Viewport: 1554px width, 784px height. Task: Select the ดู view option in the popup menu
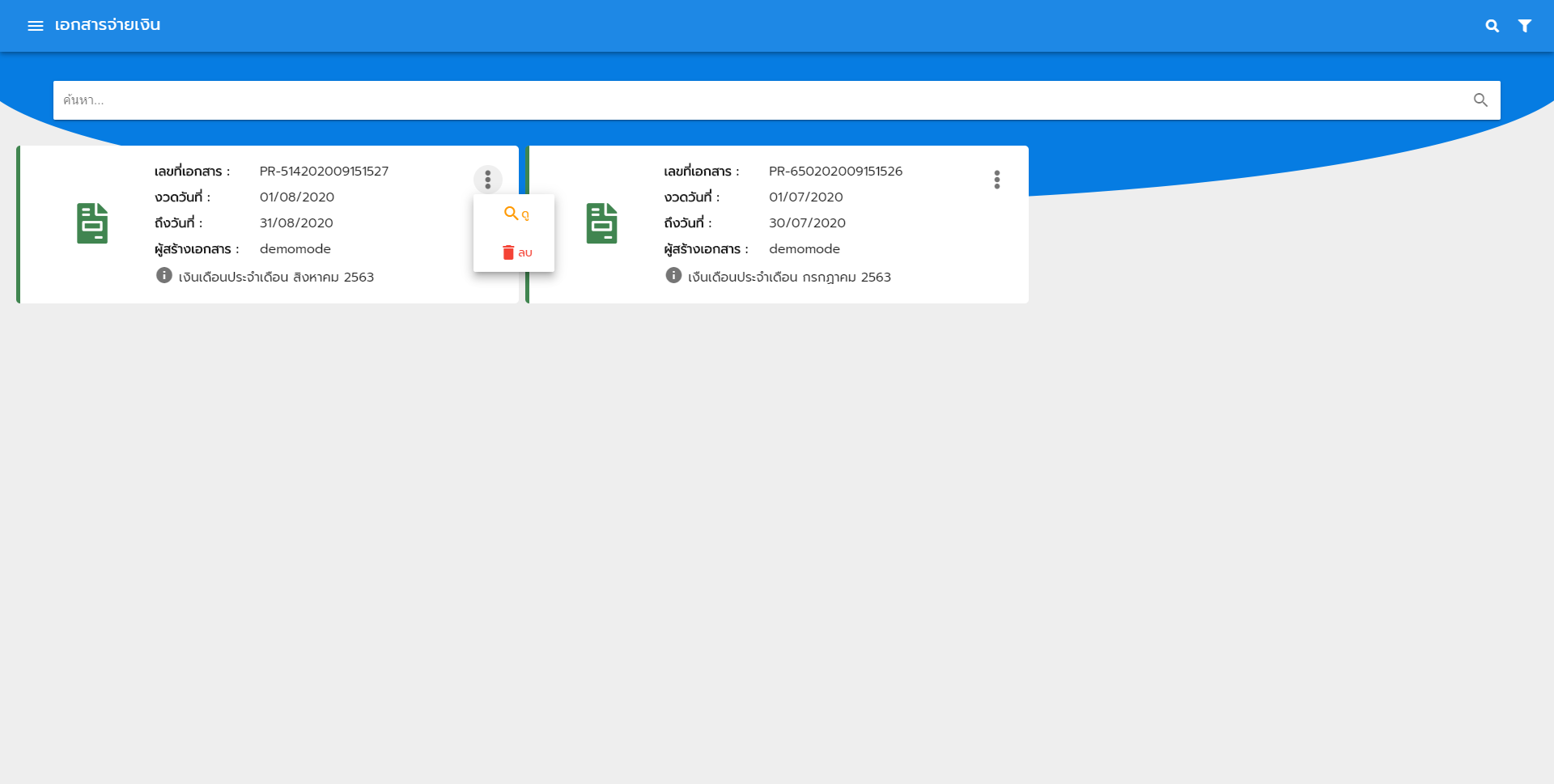click(x=514, y=214)
